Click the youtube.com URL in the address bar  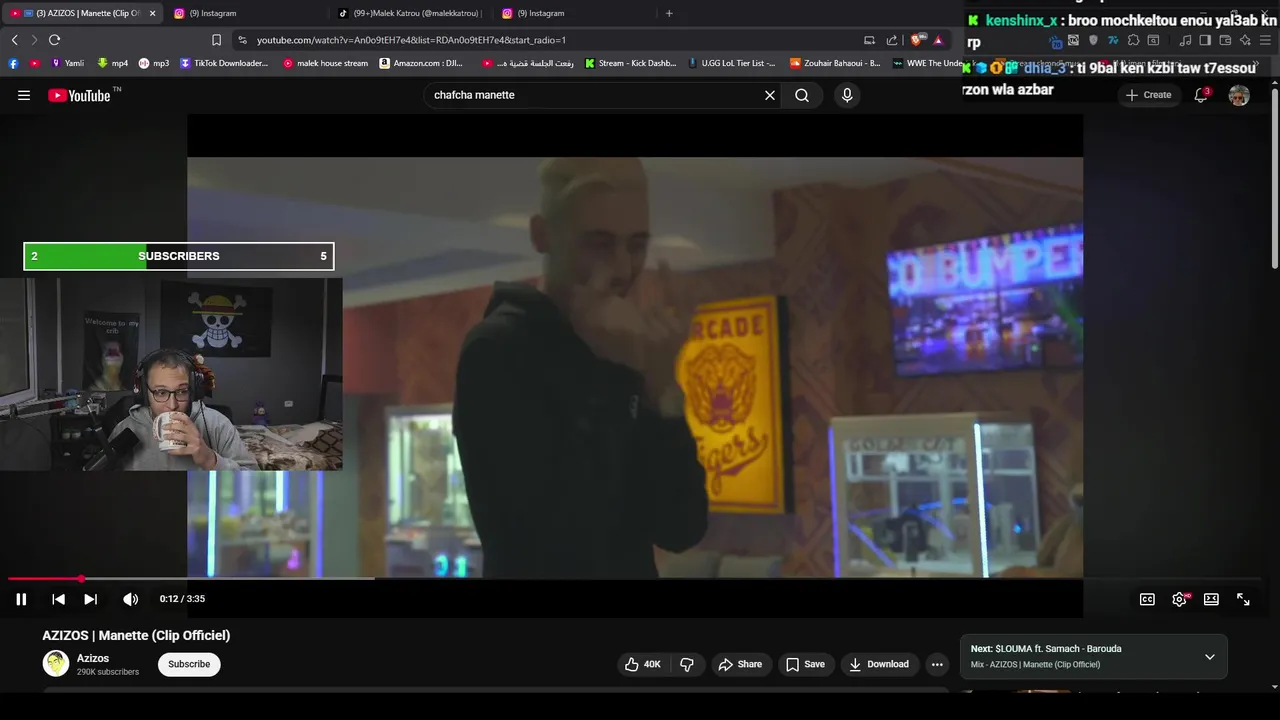pos(411,40)
